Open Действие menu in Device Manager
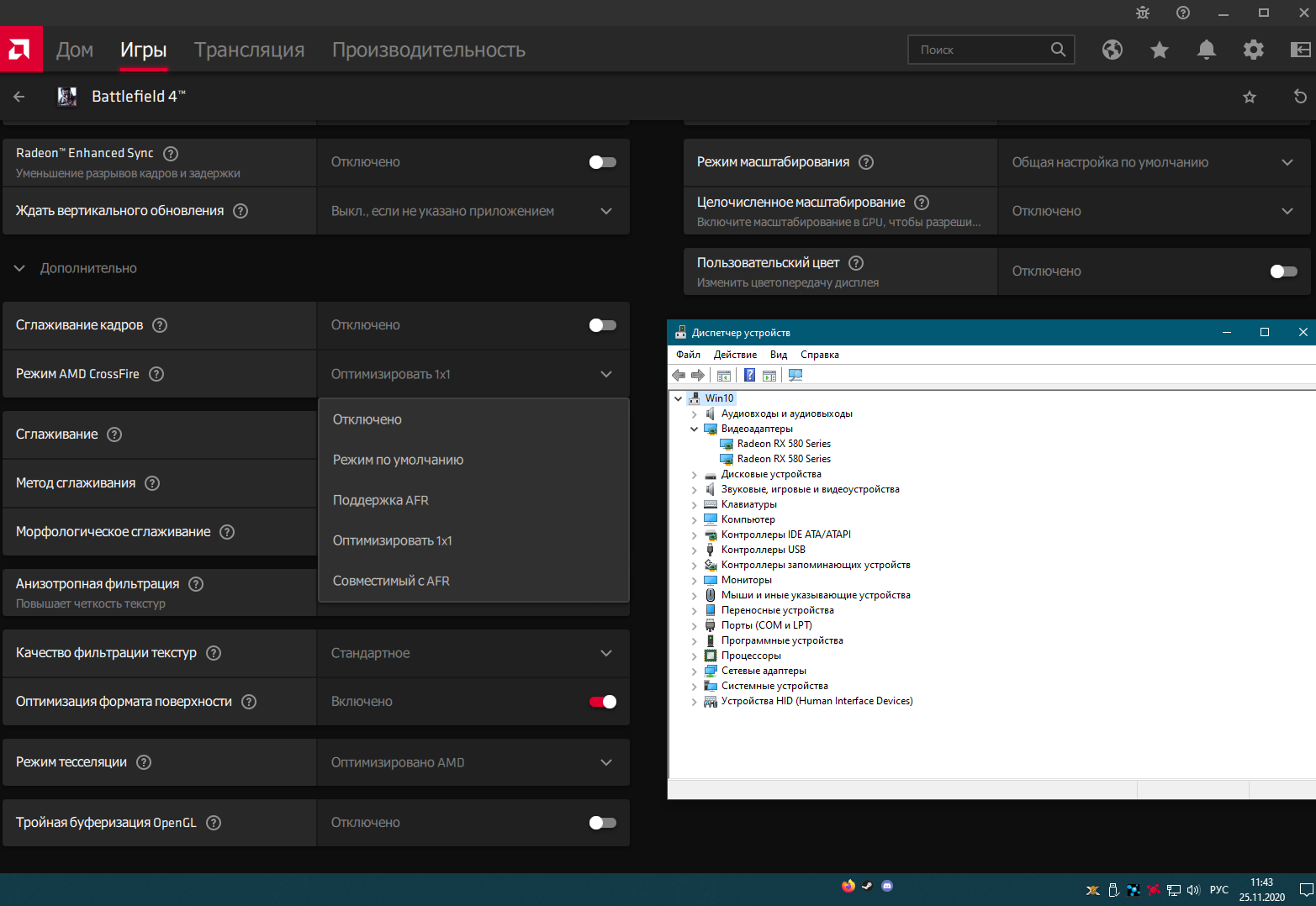Viewport: 1316px width, 906px height. (x=735, y=355)
